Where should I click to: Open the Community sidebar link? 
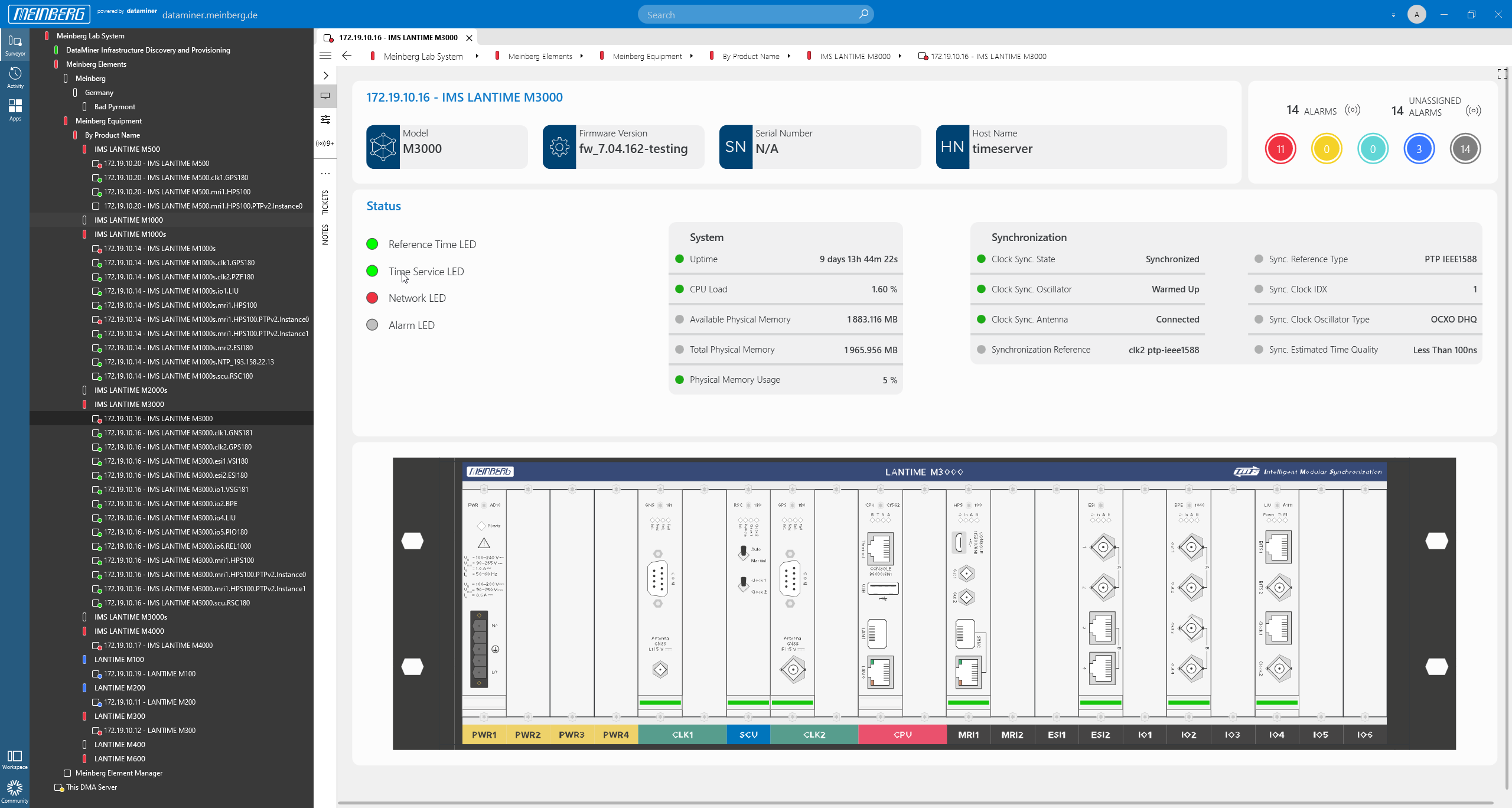15,792
